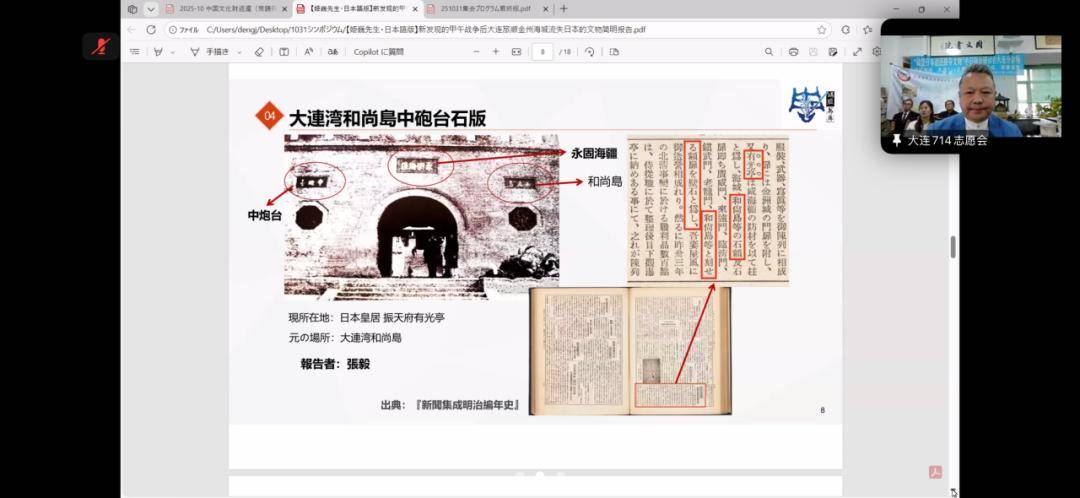This screenshot has height=498, width=1080.
Task: Toggle the muted microphone icon
Action: tap(101, 47)
